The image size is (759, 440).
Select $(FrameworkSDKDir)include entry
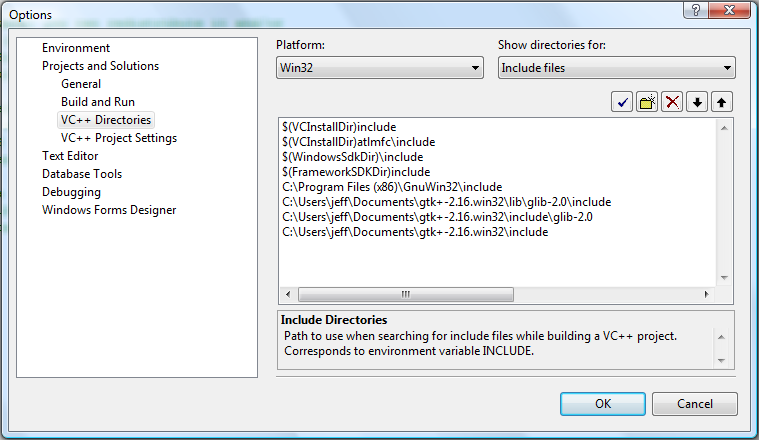pyautogui.click(x=356, y=172)
